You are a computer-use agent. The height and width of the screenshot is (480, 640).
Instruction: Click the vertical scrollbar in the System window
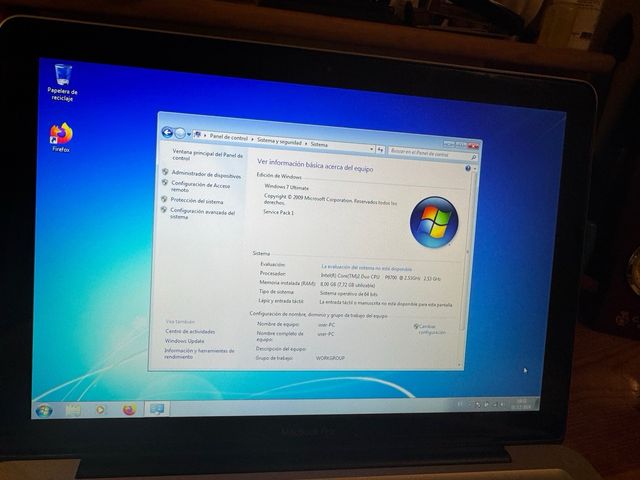click(x=469, y=253)
